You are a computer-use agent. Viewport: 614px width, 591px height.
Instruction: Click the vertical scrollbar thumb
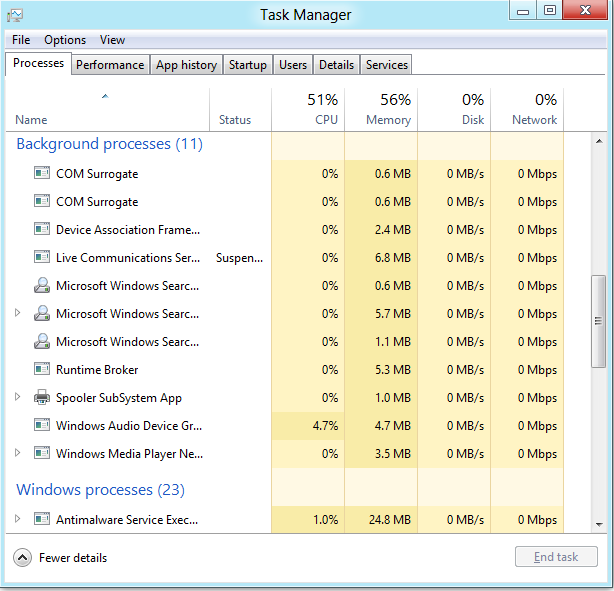click(x=598, y=321)
